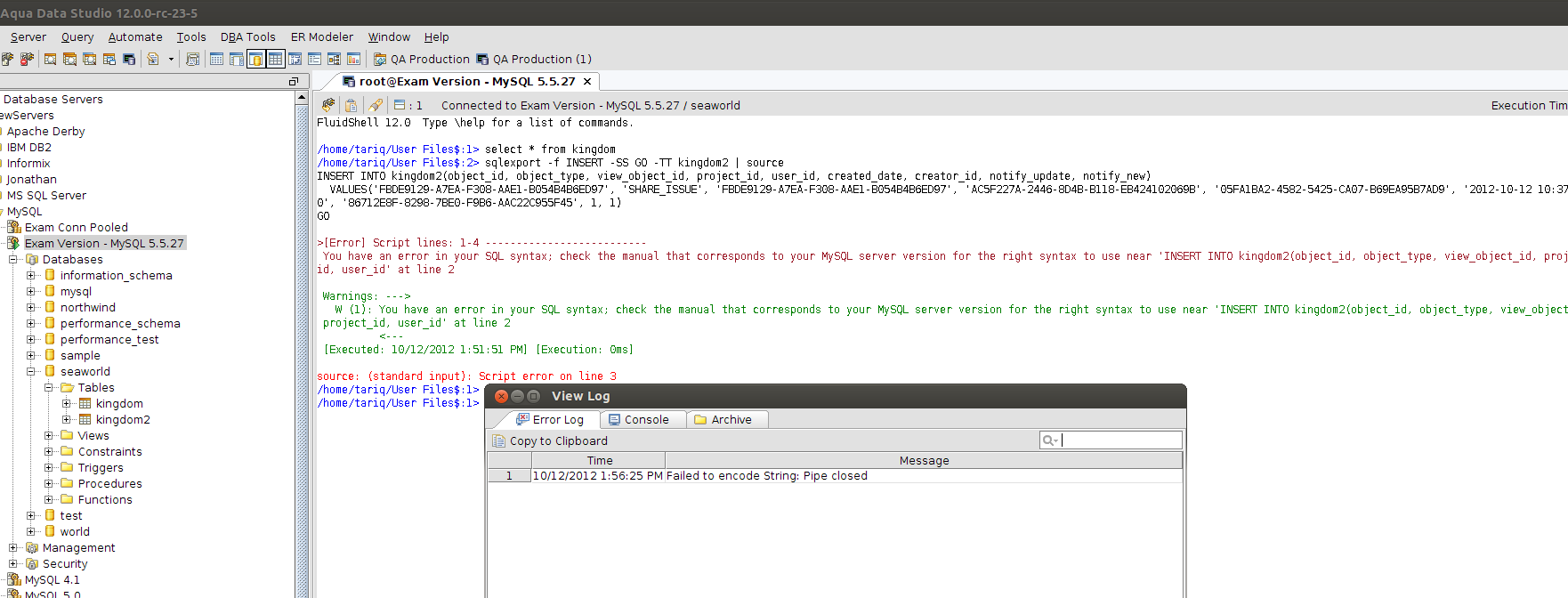Click the magnifier icon in View Log search
Viewport: 1568px width, 598px height.
(x=1049, y=440)
